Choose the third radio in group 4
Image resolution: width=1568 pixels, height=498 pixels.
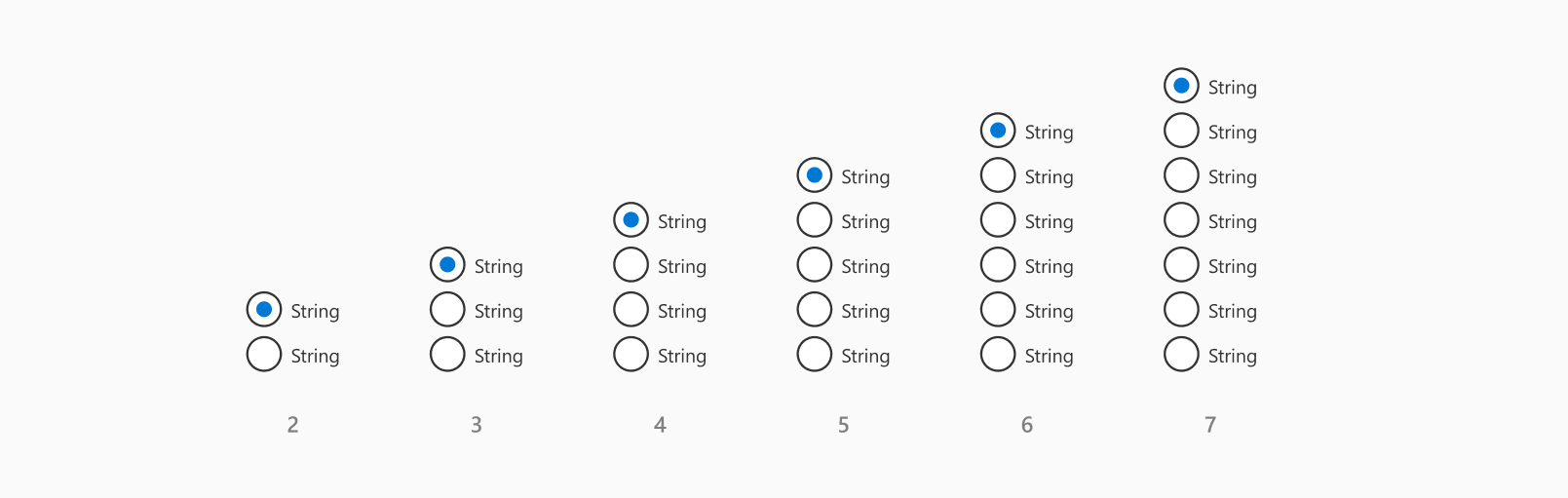tap(631, 310)
